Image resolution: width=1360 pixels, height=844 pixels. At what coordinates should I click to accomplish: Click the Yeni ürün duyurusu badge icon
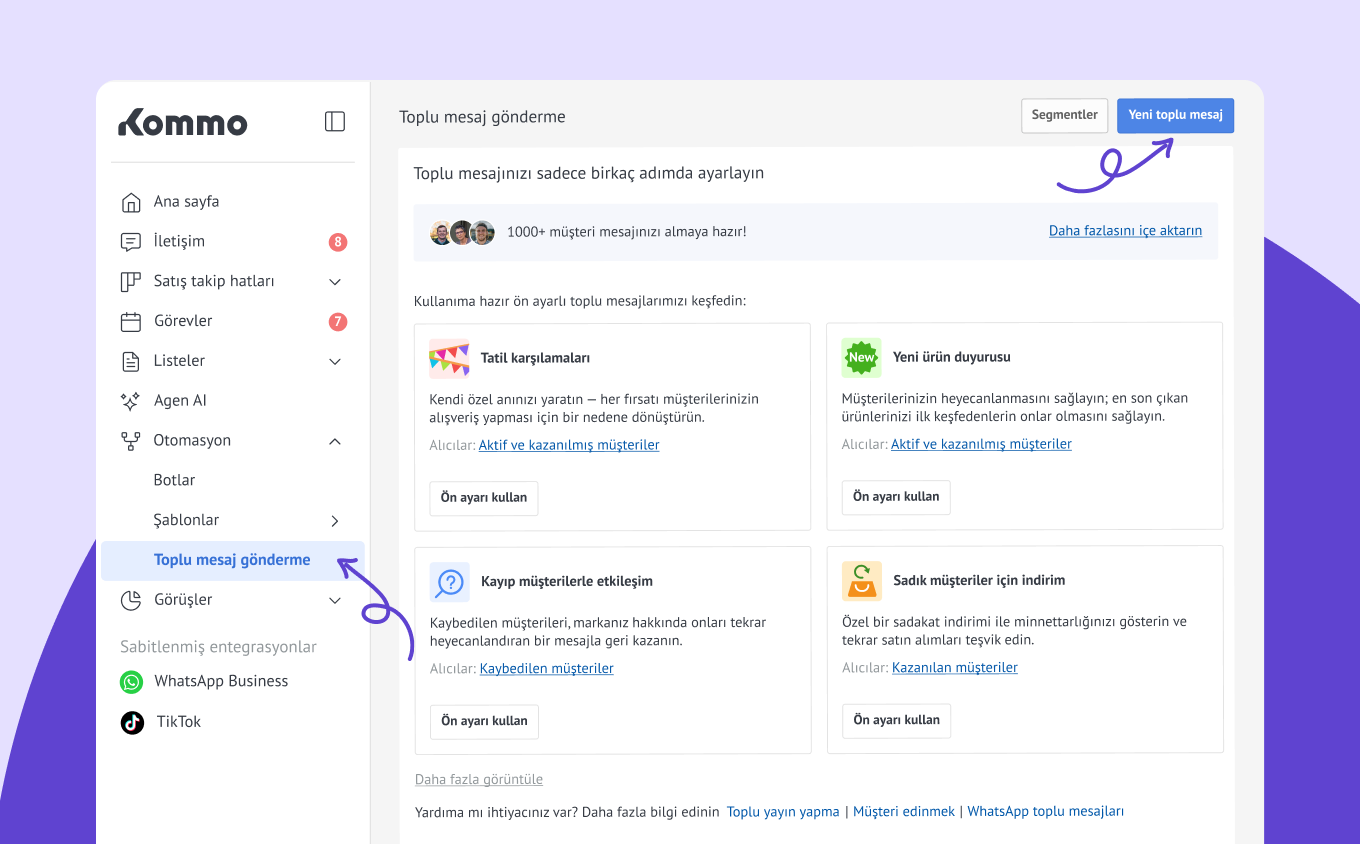(x=861, y=358)
